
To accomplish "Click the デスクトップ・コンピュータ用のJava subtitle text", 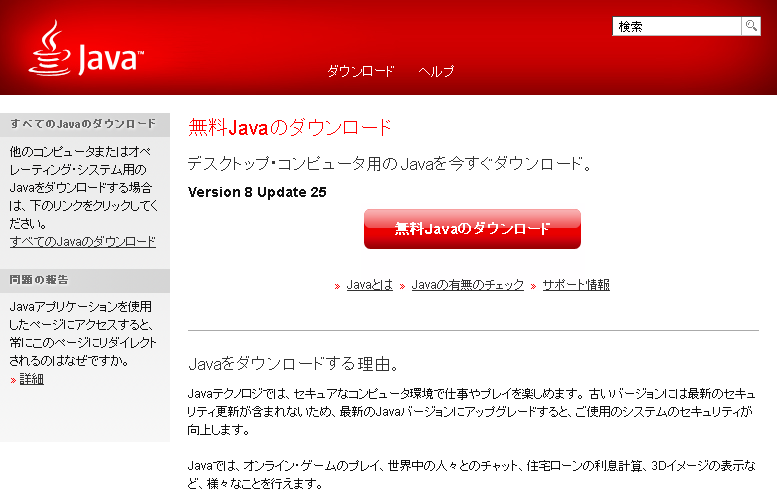I will (x=389, y=164).
